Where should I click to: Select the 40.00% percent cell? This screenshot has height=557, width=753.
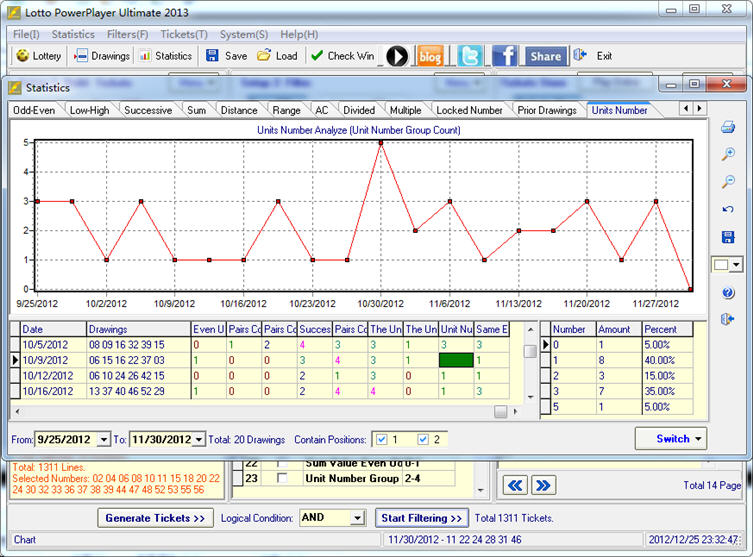coord(668,360)
